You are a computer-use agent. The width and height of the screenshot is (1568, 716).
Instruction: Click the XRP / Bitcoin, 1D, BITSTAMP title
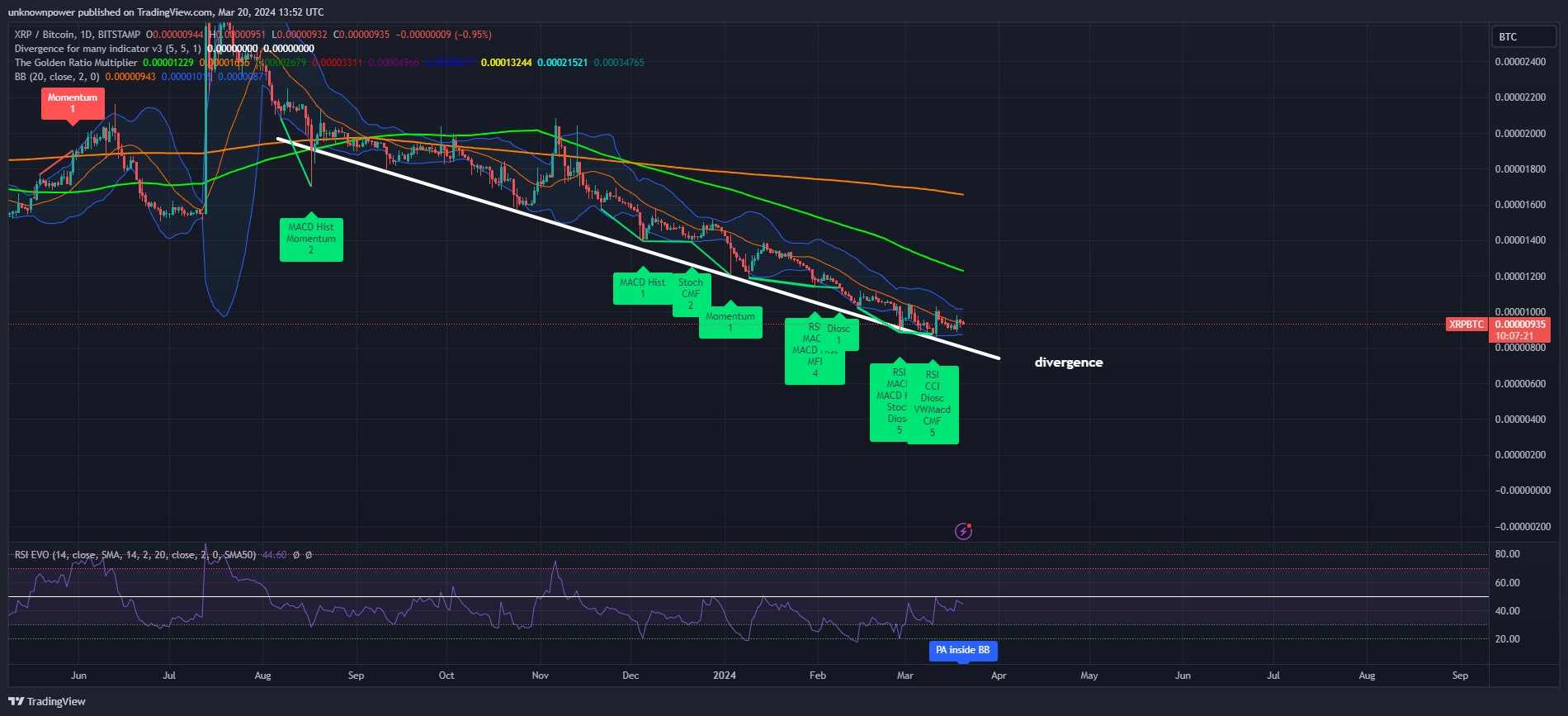[77, 35]
